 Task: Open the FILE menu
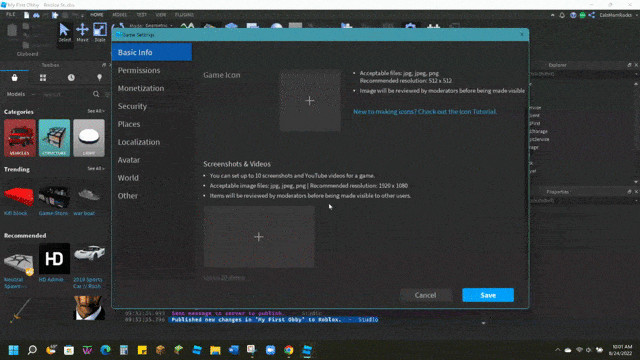click(11, 14)
